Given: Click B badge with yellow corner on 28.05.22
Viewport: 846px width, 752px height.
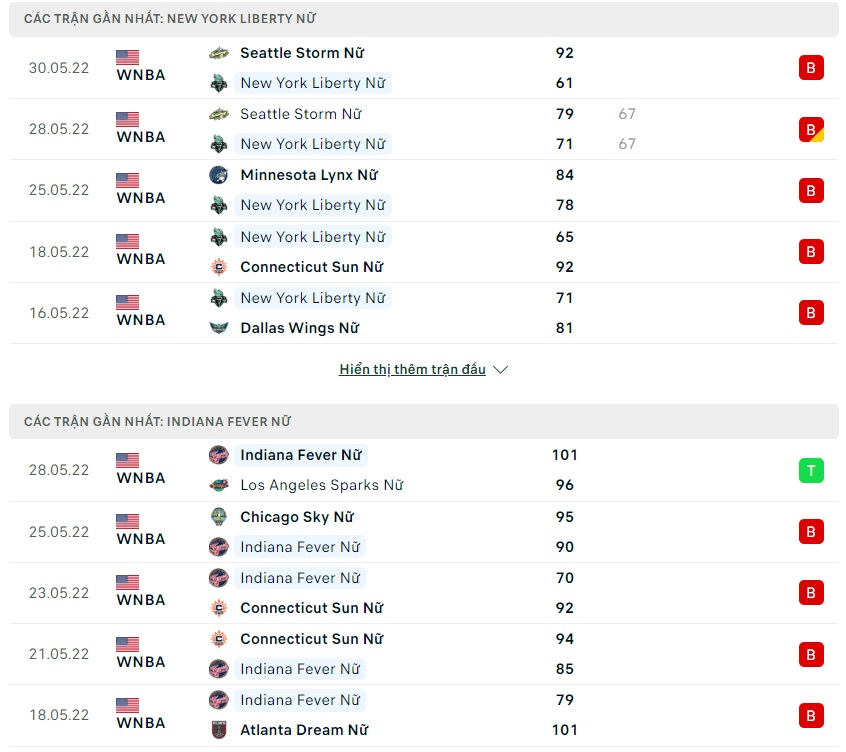Looking at the screenshot, I should tap(811, 129).
